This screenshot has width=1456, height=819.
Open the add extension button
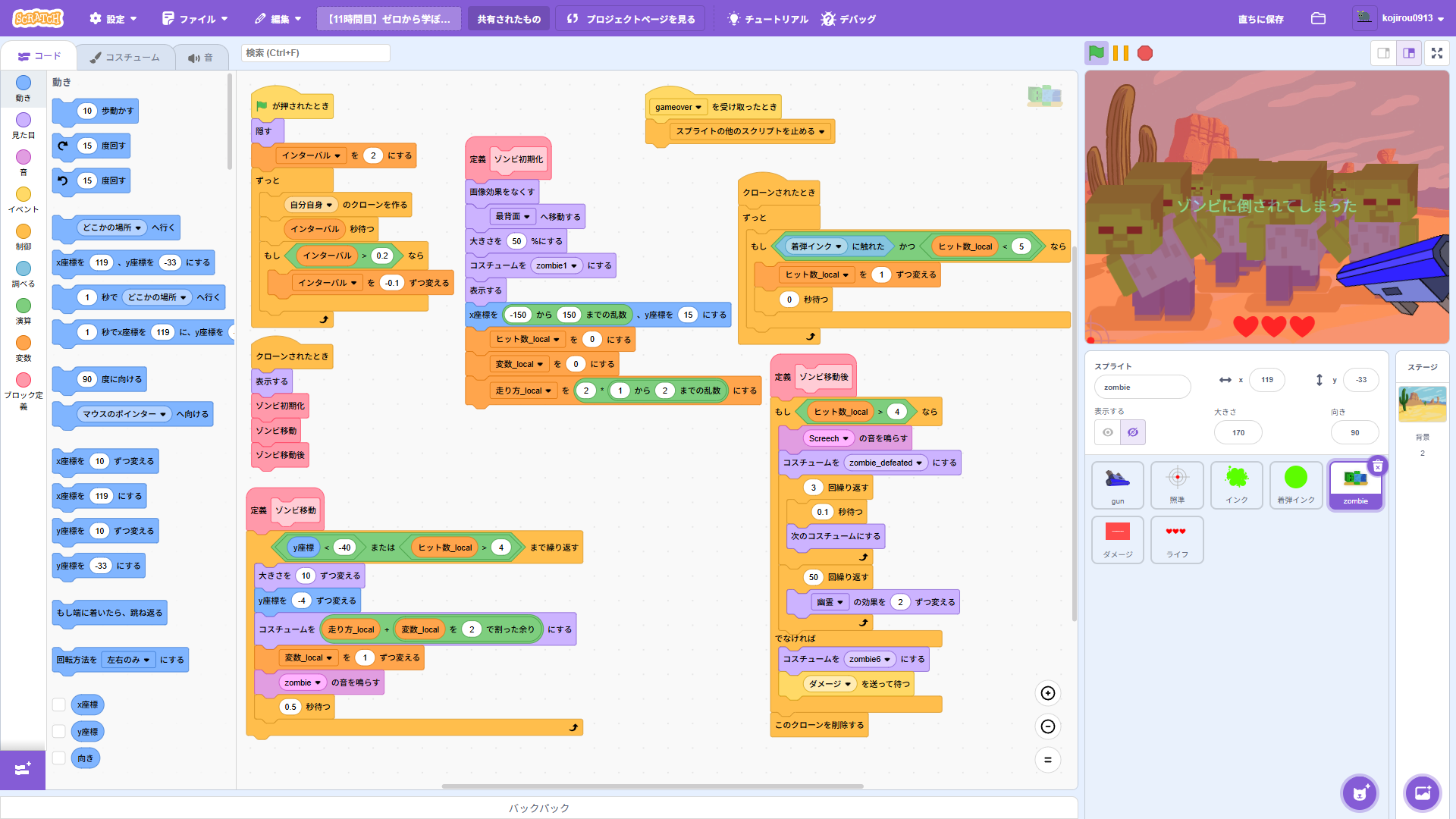tap(23, 770)
